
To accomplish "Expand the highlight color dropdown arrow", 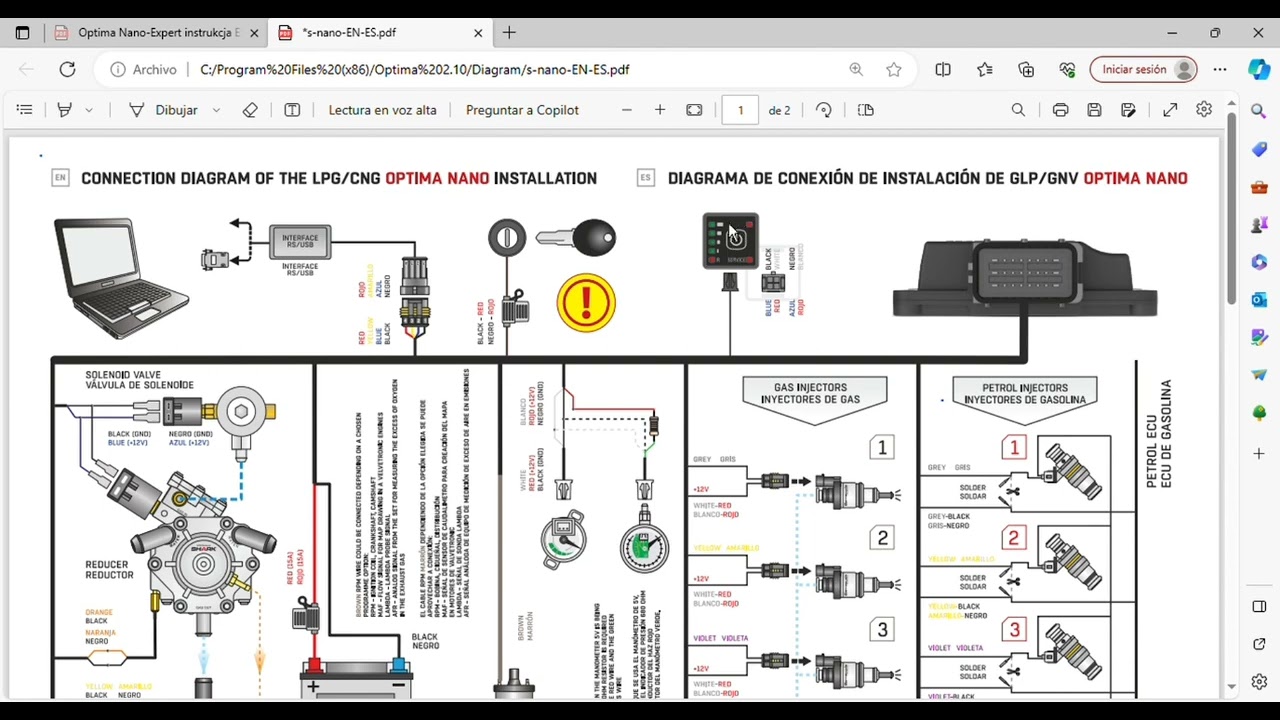I will (x=89, y=110).
